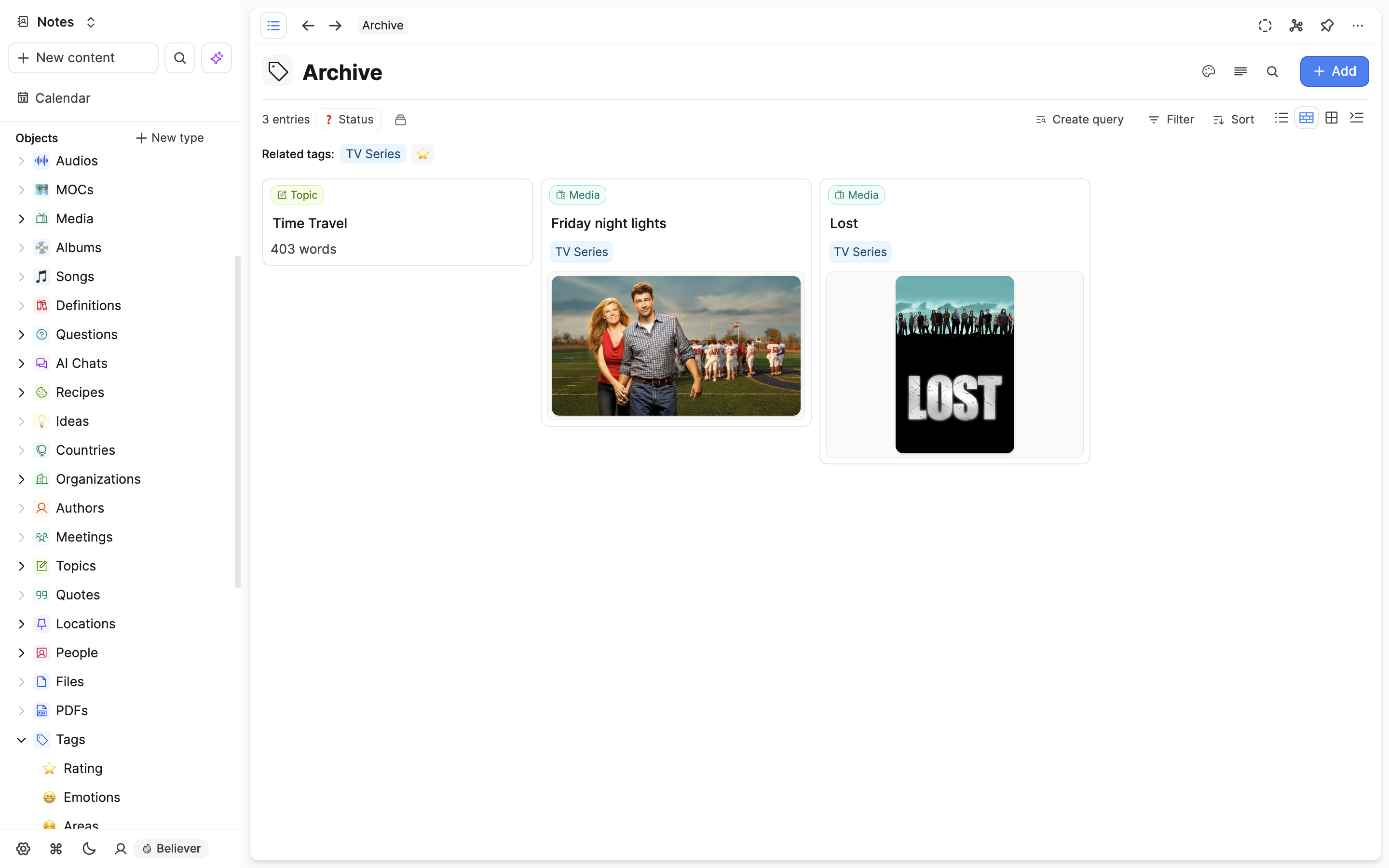Click New content button
Screen dimensions: 1389x868
(x=83, y=58)
